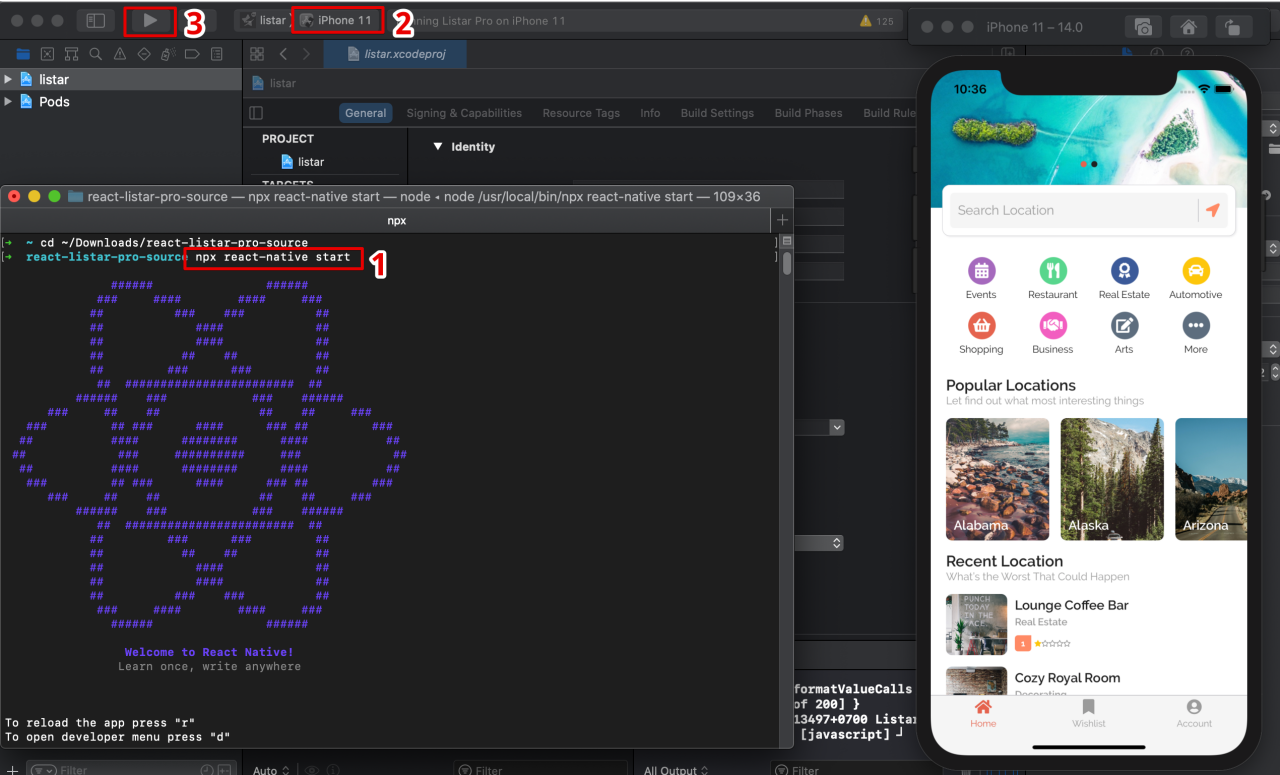
Task: Open the Events category in the app
Action: pos(981,278)
